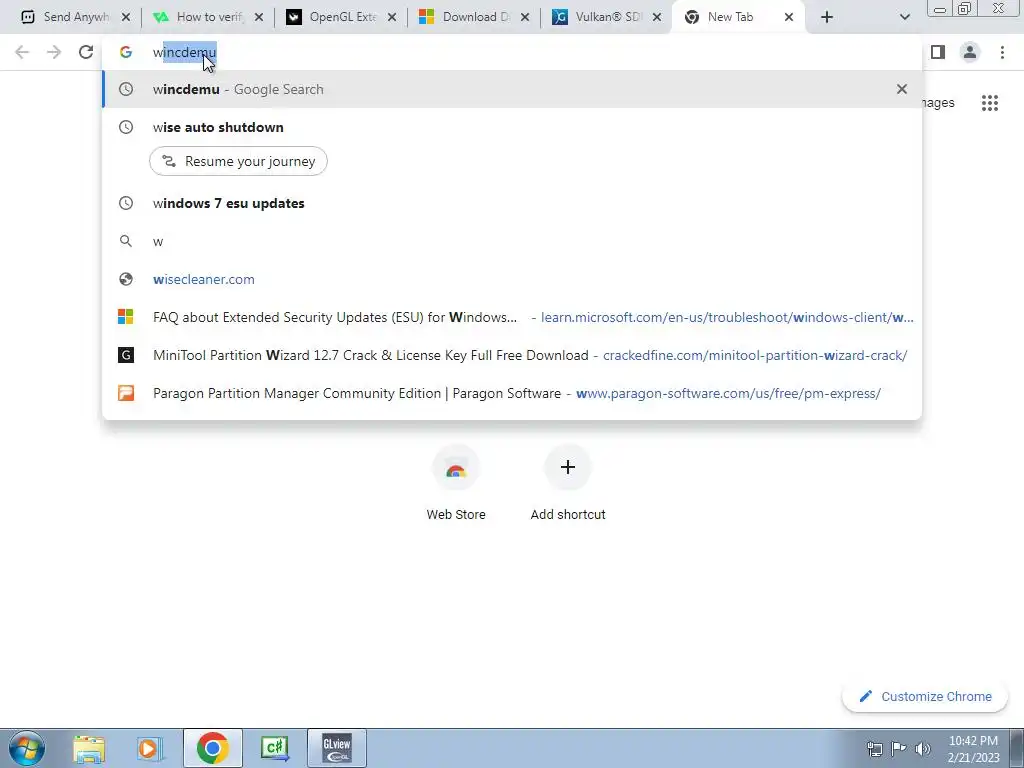Click the Google icon in address bar
Screen dimensions: 1024x768
click(126, 52)
